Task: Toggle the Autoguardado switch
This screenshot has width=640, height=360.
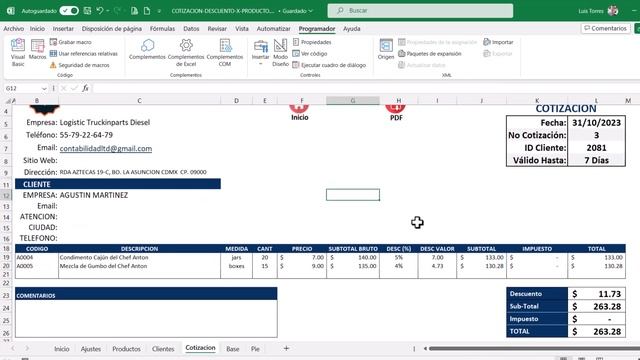Action: point(69,11)
